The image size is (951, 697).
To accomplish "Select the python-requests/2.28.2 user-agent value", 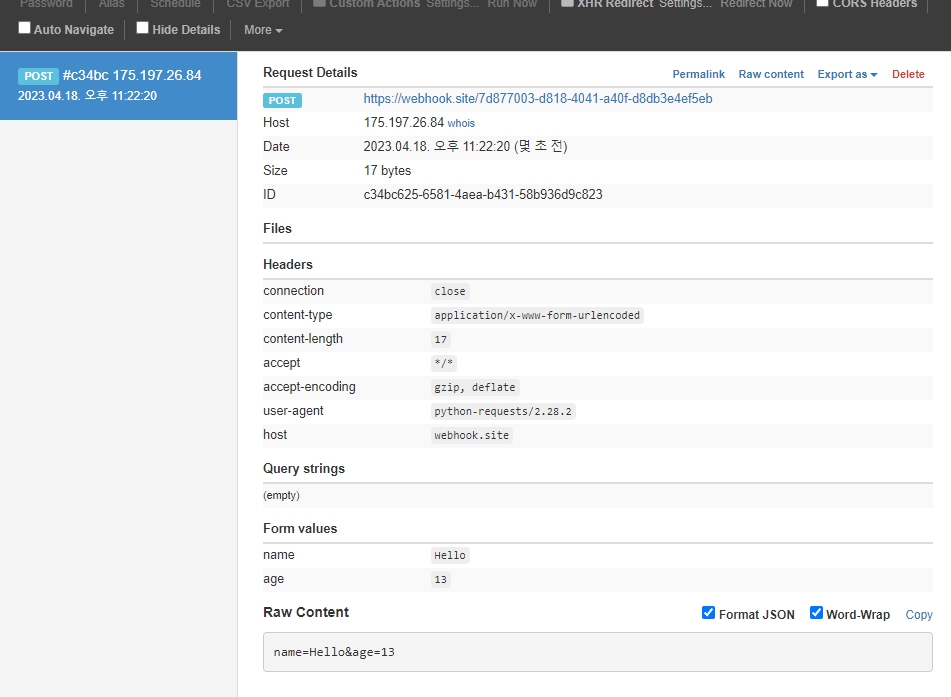I will [503, 411].
